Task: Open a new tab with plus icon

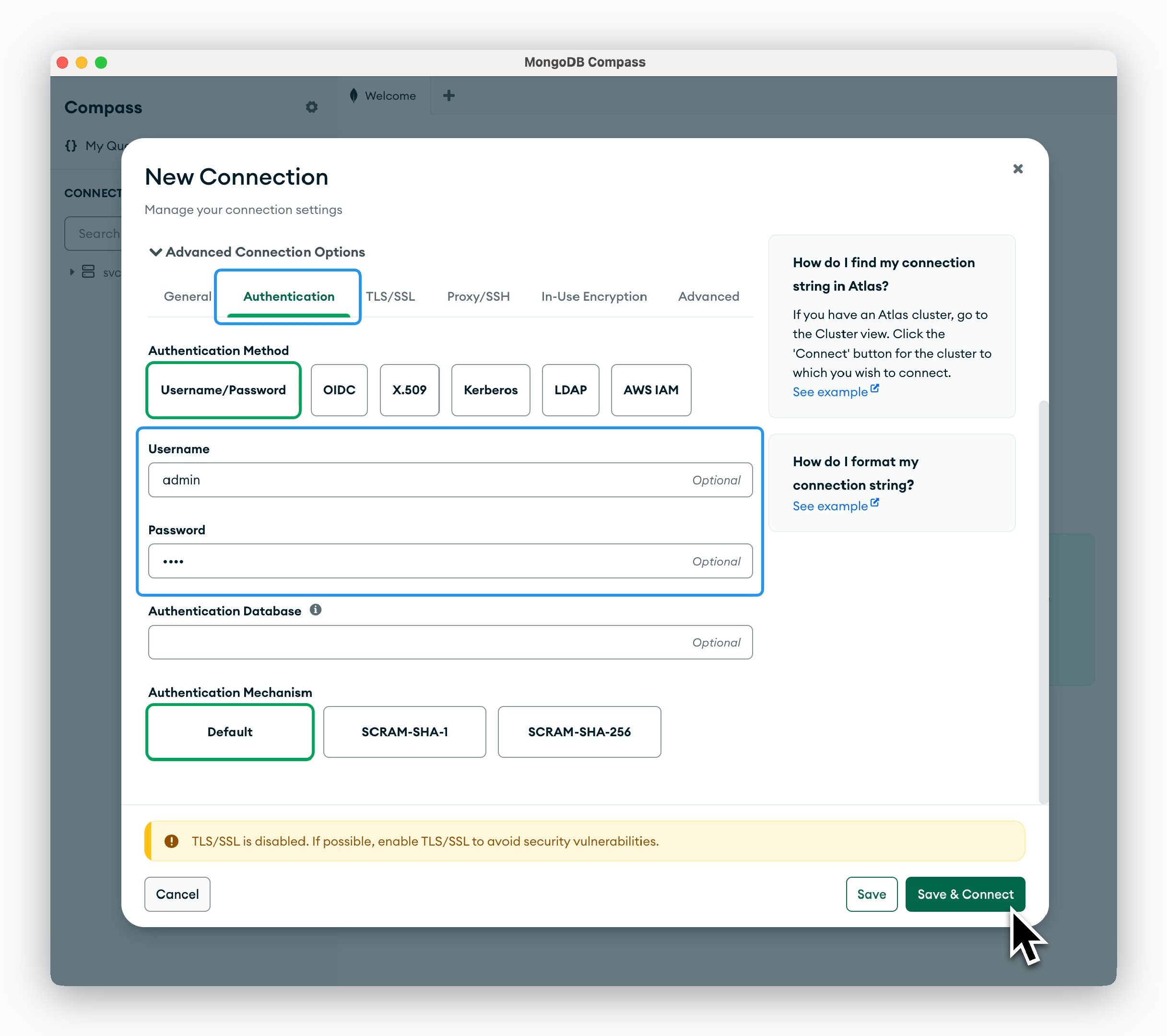Action: 449,95
